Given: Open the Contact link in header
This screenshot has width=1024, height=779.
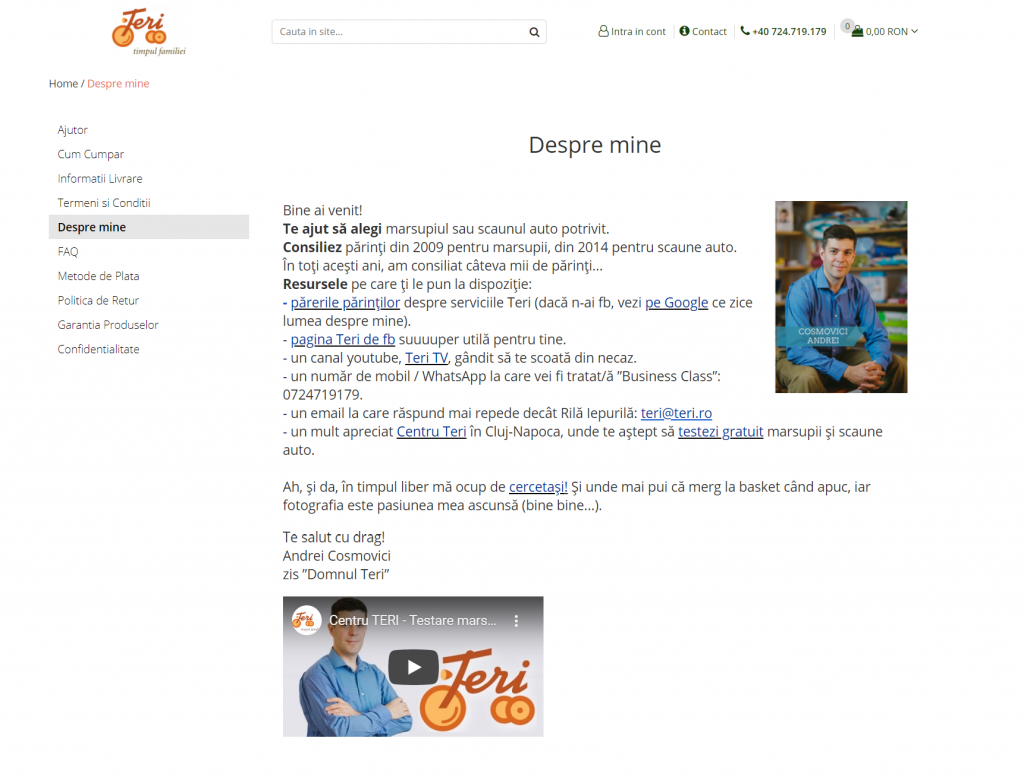Looking at the screenshot, I should (709, 31).
